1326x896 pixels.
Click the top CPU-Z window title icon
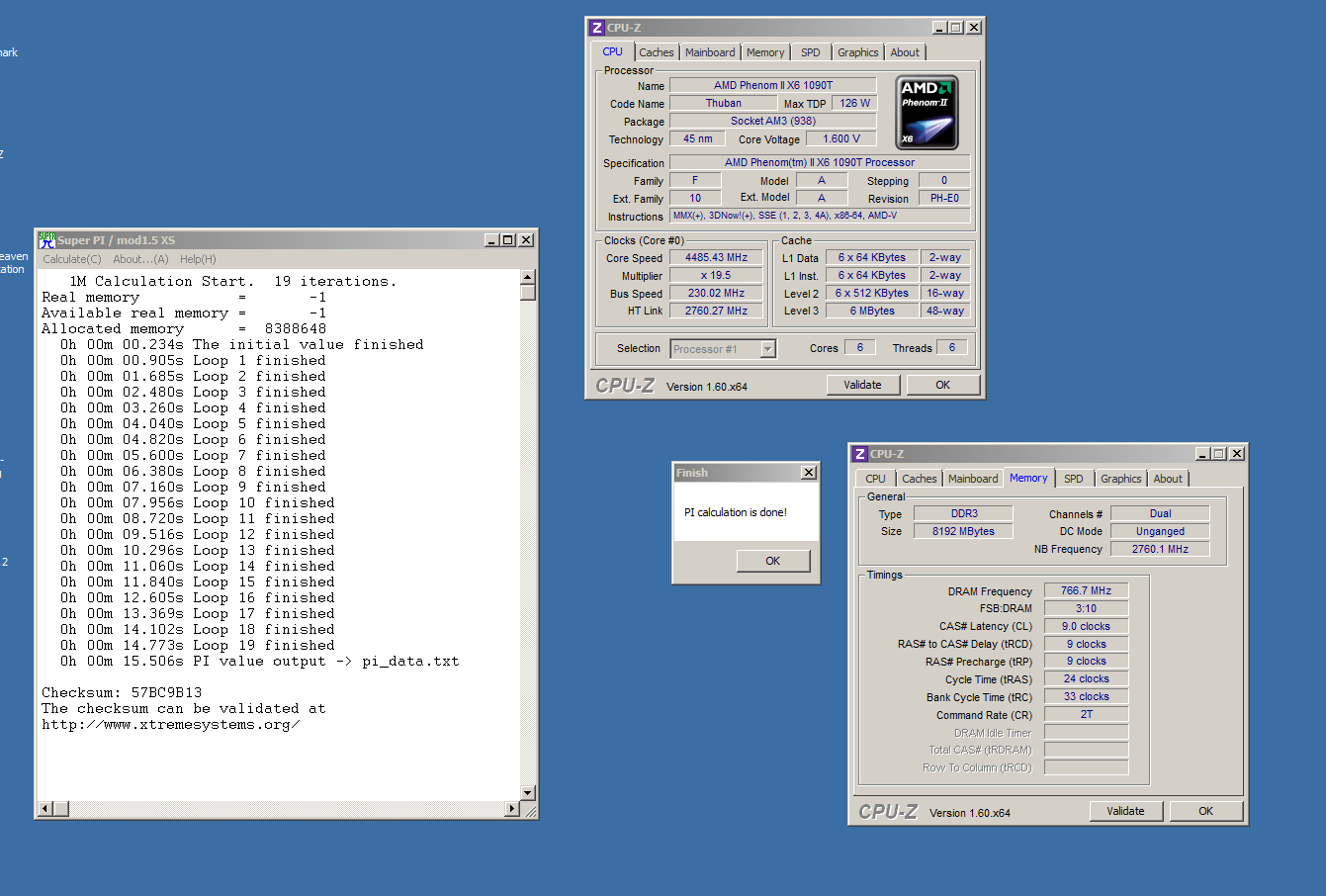click(x=596, y=28)
